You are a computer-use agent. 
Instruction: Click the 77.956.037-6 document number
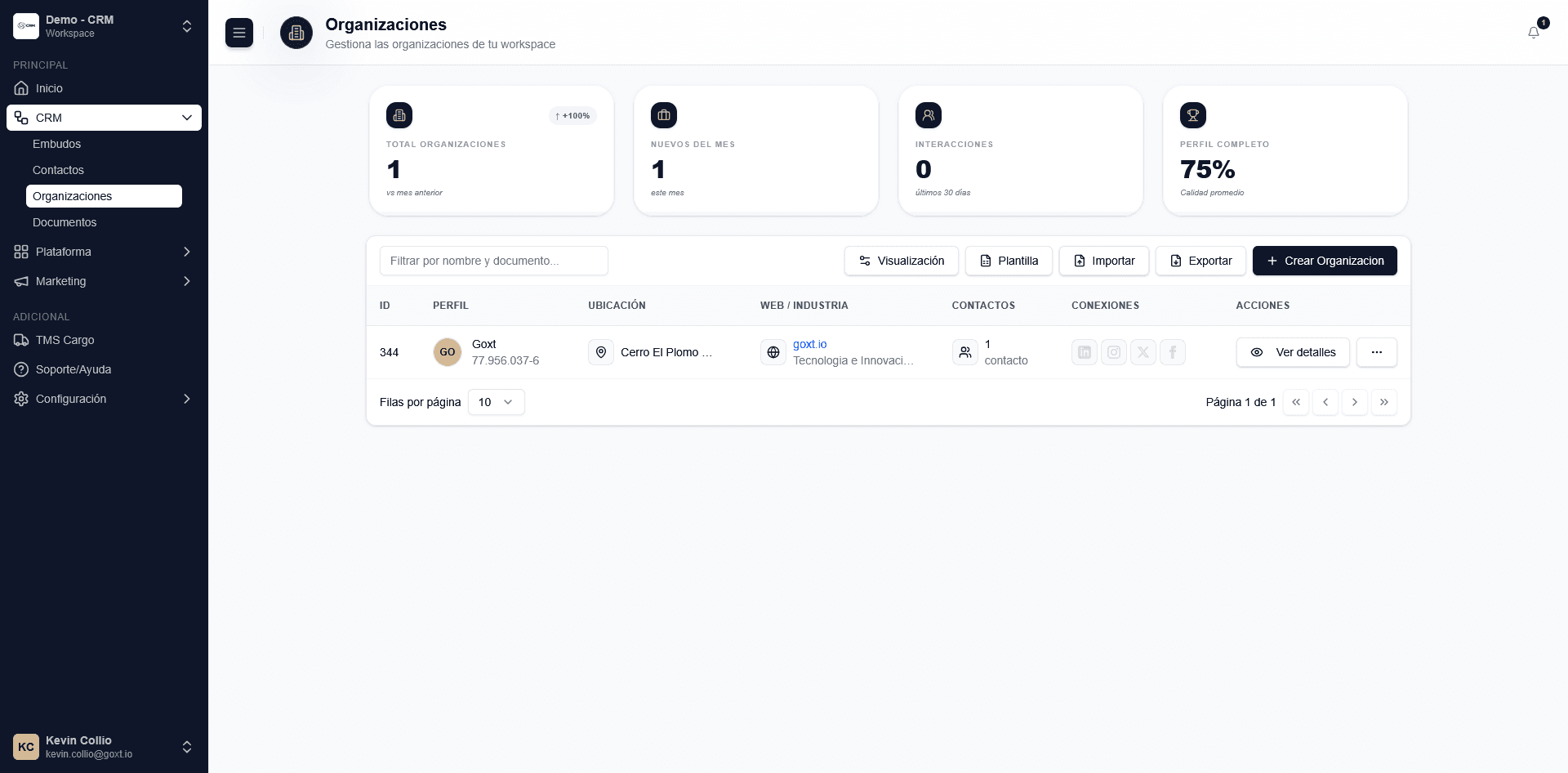point(506,360)
